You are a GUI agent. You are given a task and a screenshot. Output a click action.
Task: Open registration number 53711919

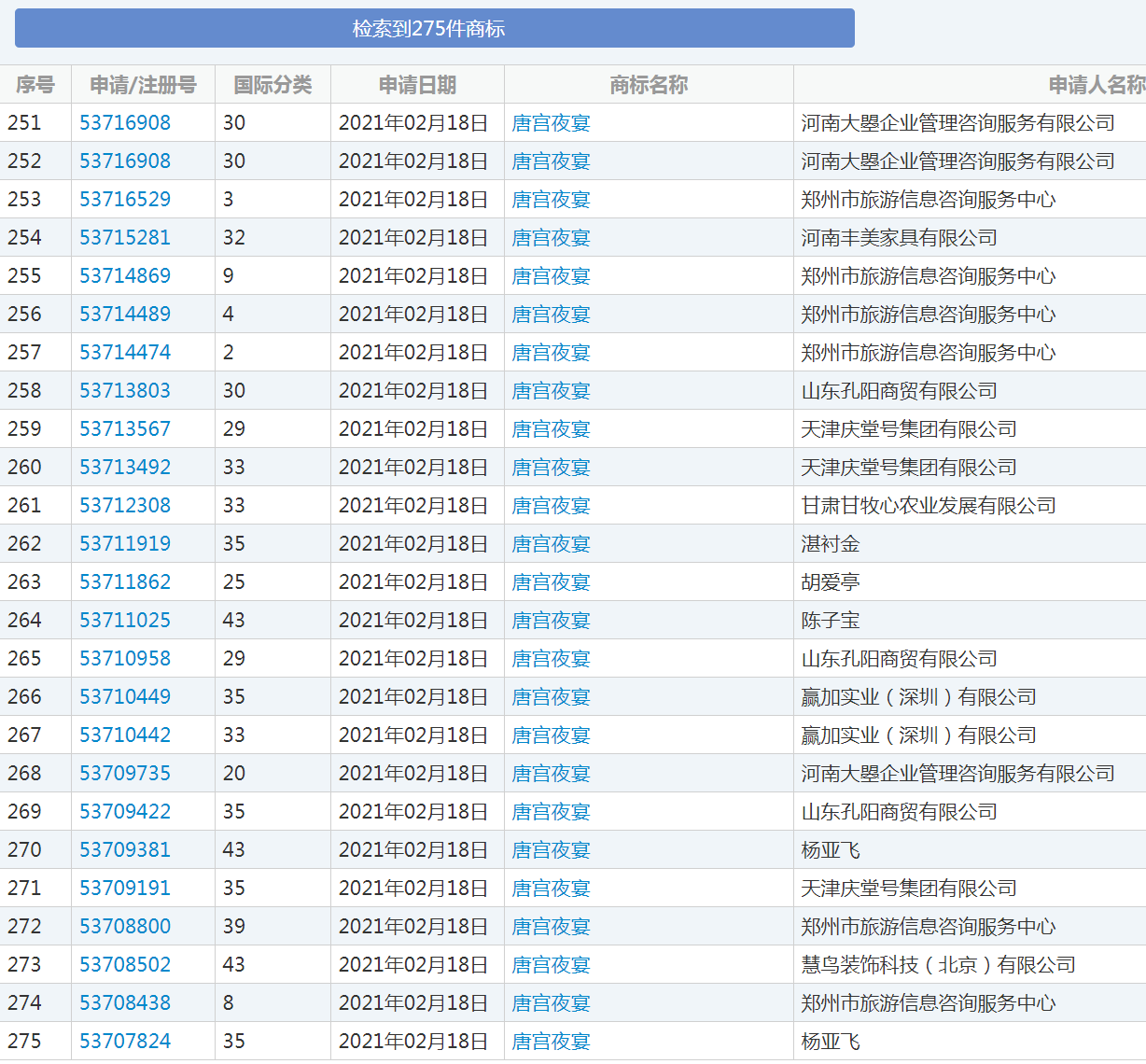pos(125,543)
